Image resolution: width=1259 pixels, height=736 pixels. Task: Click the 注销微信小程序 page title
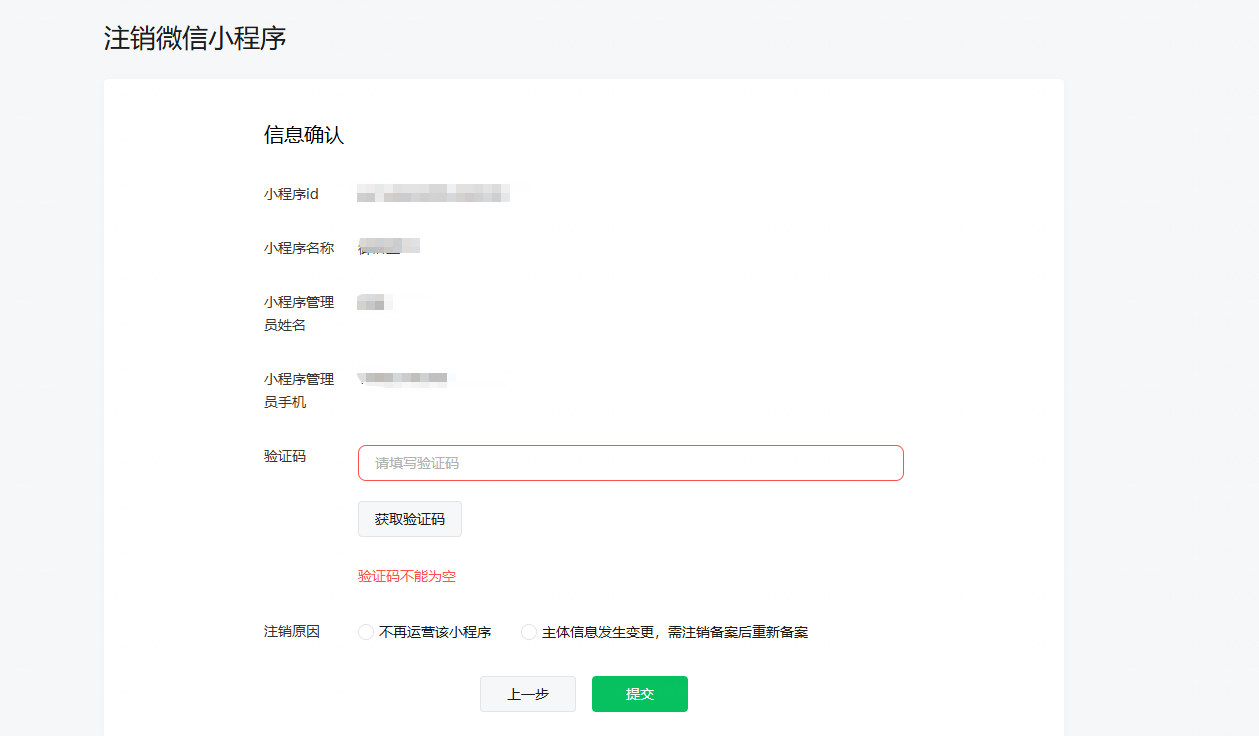(195, 38)
